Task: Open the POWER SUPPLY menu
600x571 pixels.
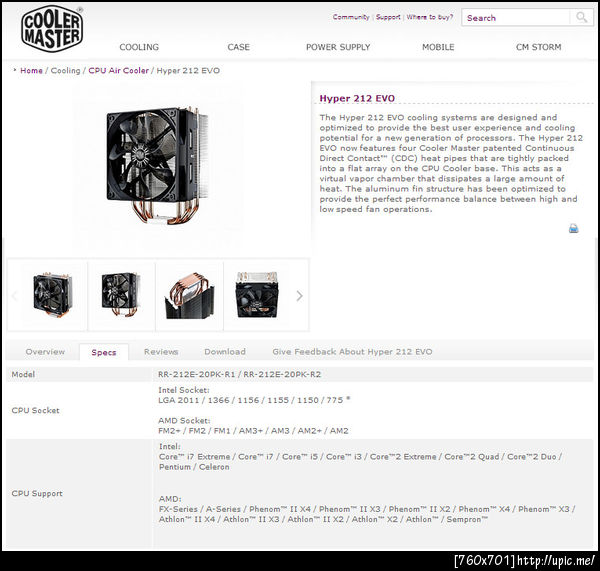Action: coord(338,47)
